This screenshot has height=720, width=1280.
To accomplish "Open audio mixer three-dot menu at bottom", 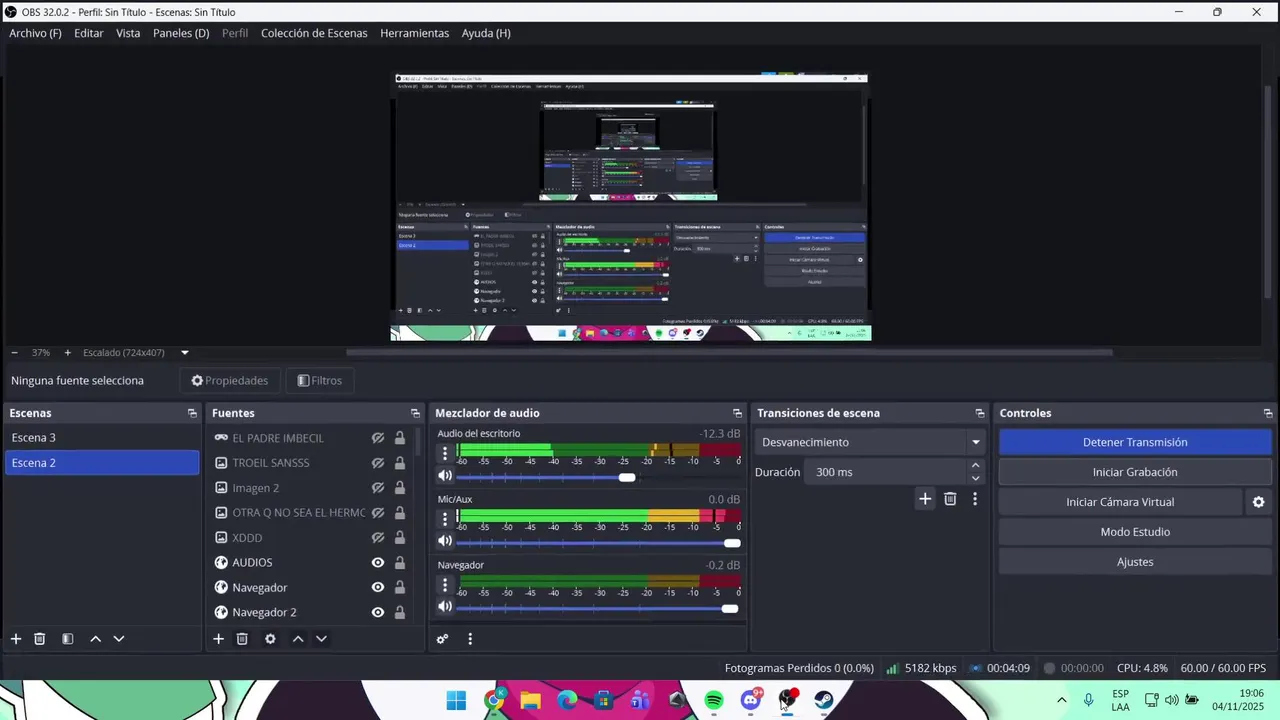I will point(470,639).
